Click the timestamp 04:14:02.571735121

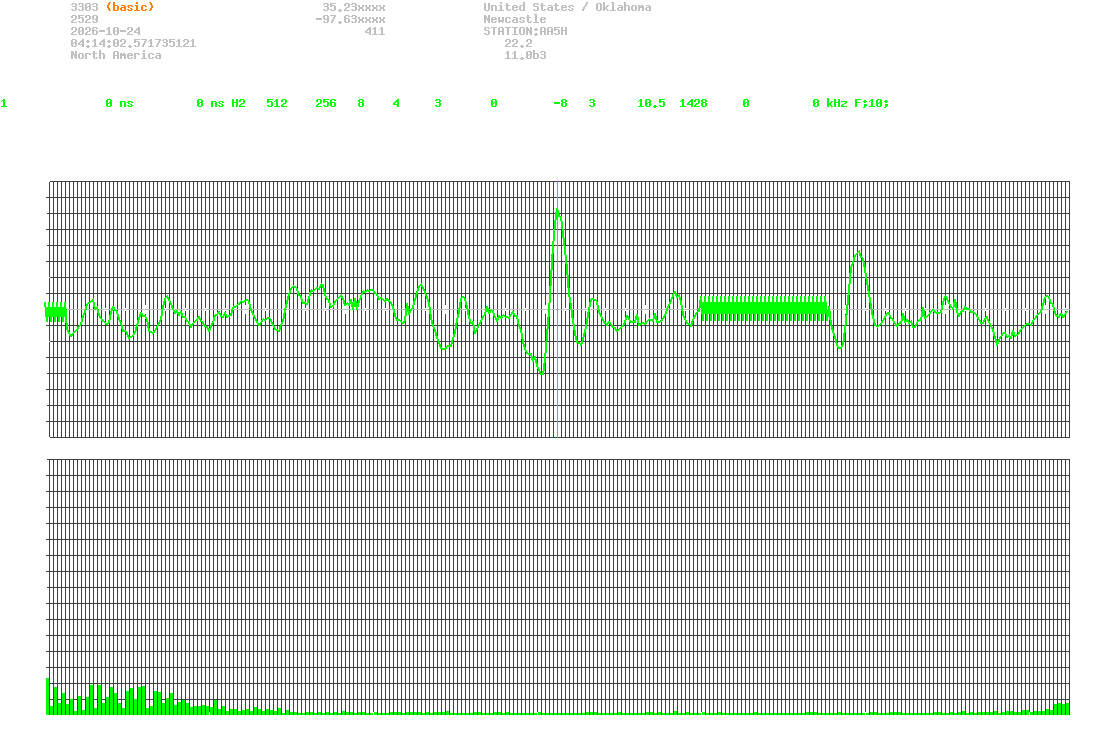pos(133,43)
